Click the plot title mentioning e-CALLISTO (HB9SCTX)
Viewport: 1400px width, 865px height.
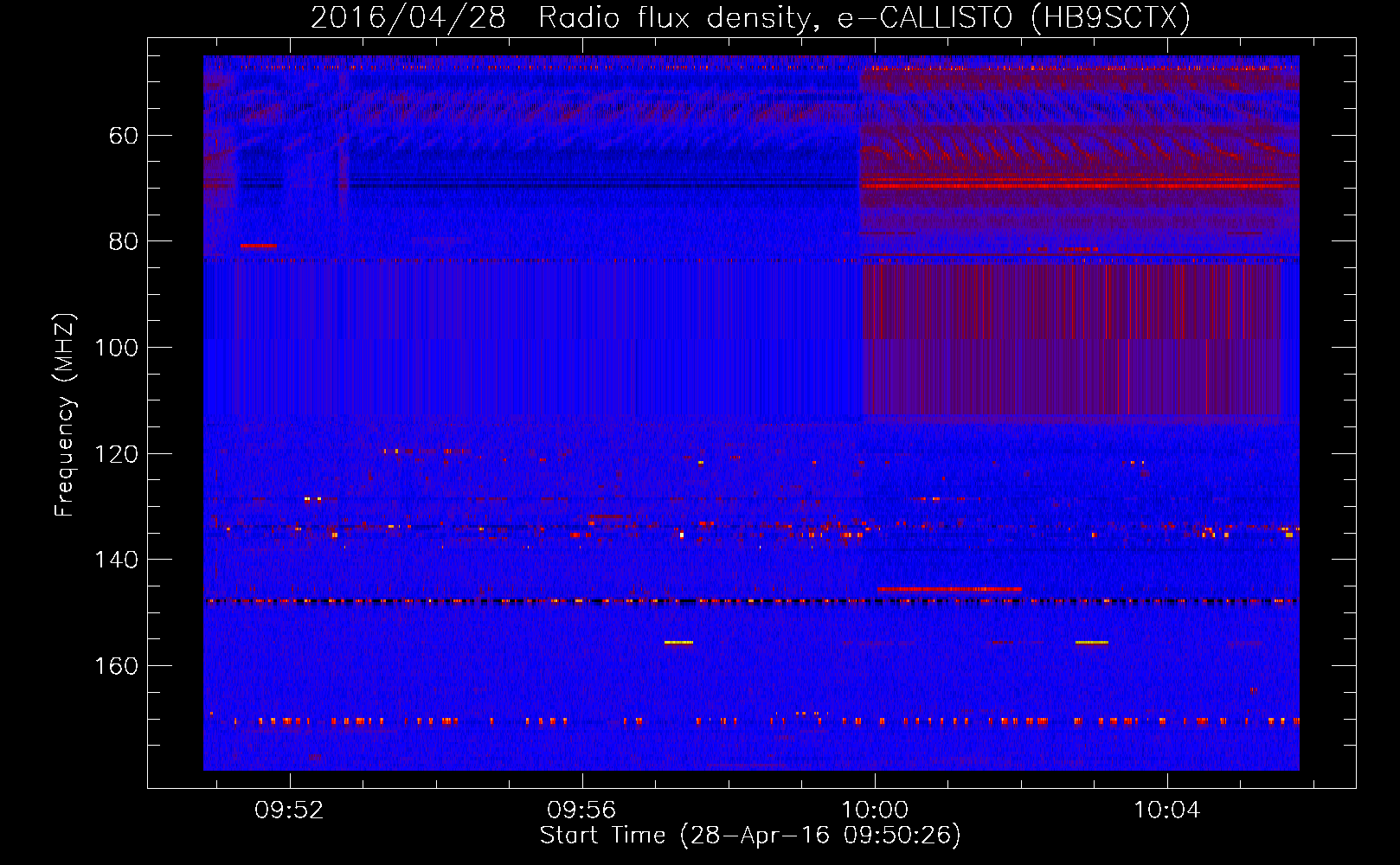(750, 17)
